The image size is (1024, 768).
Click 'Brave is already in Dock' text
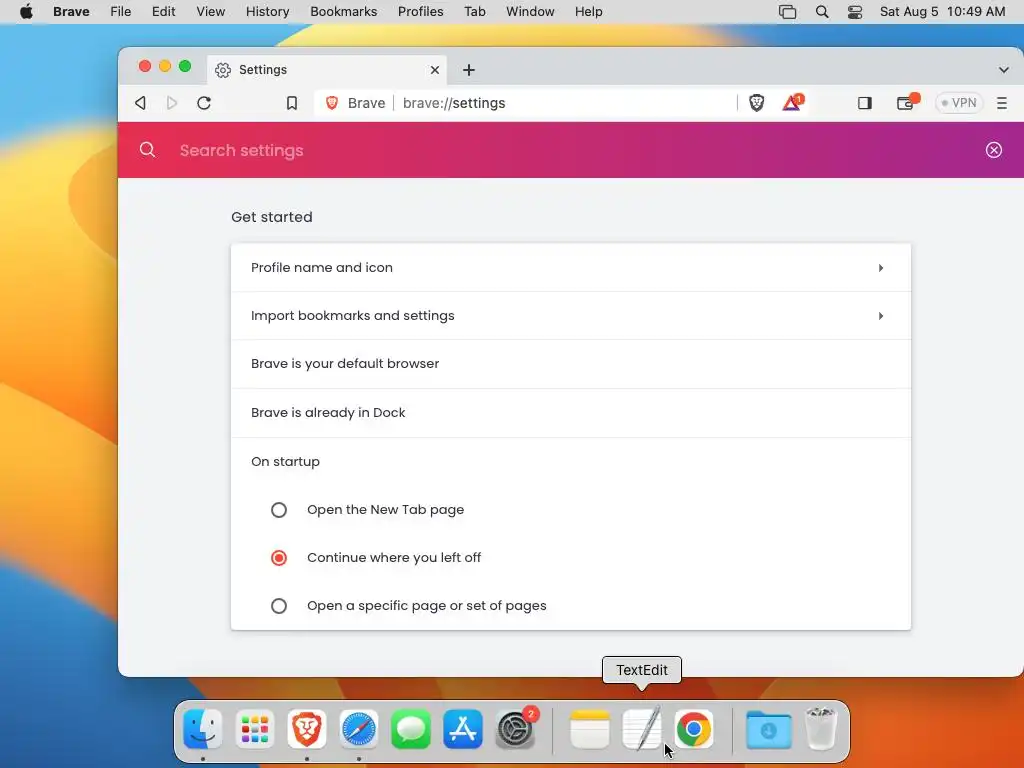tap(328, 413)
